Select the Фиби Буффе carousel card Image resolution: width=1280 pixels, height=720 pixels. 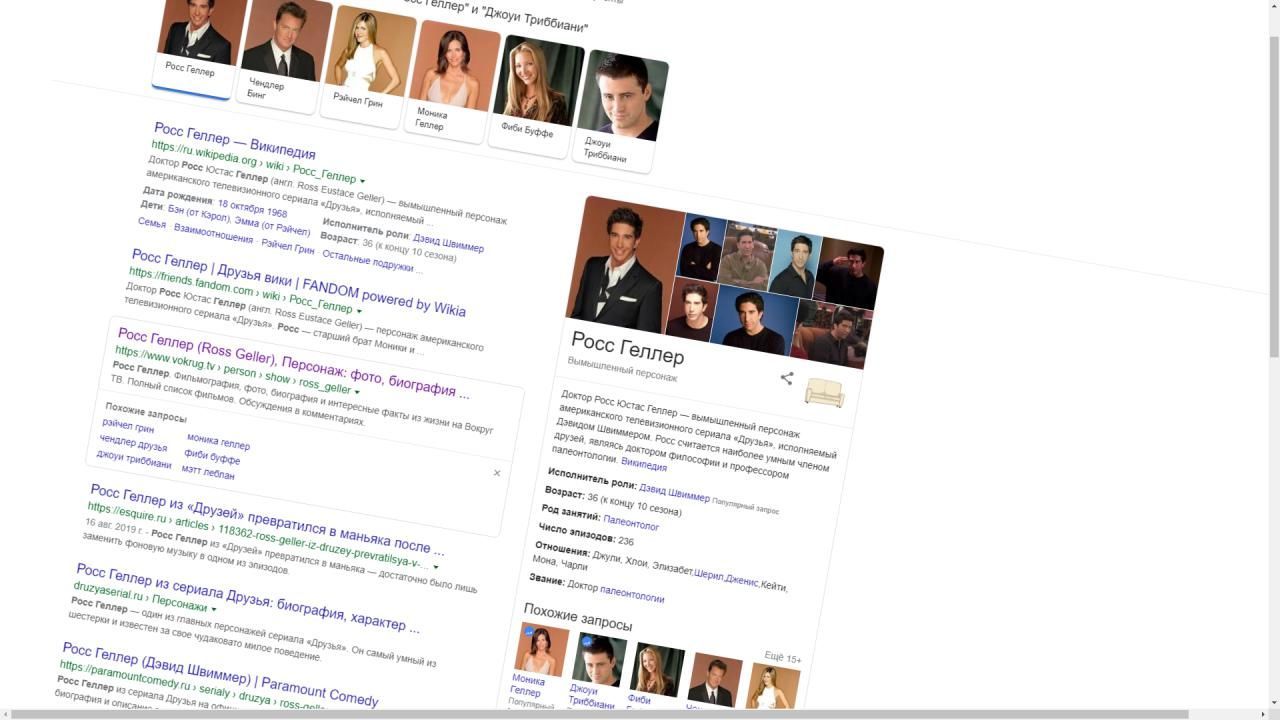[x=535, y=95]
